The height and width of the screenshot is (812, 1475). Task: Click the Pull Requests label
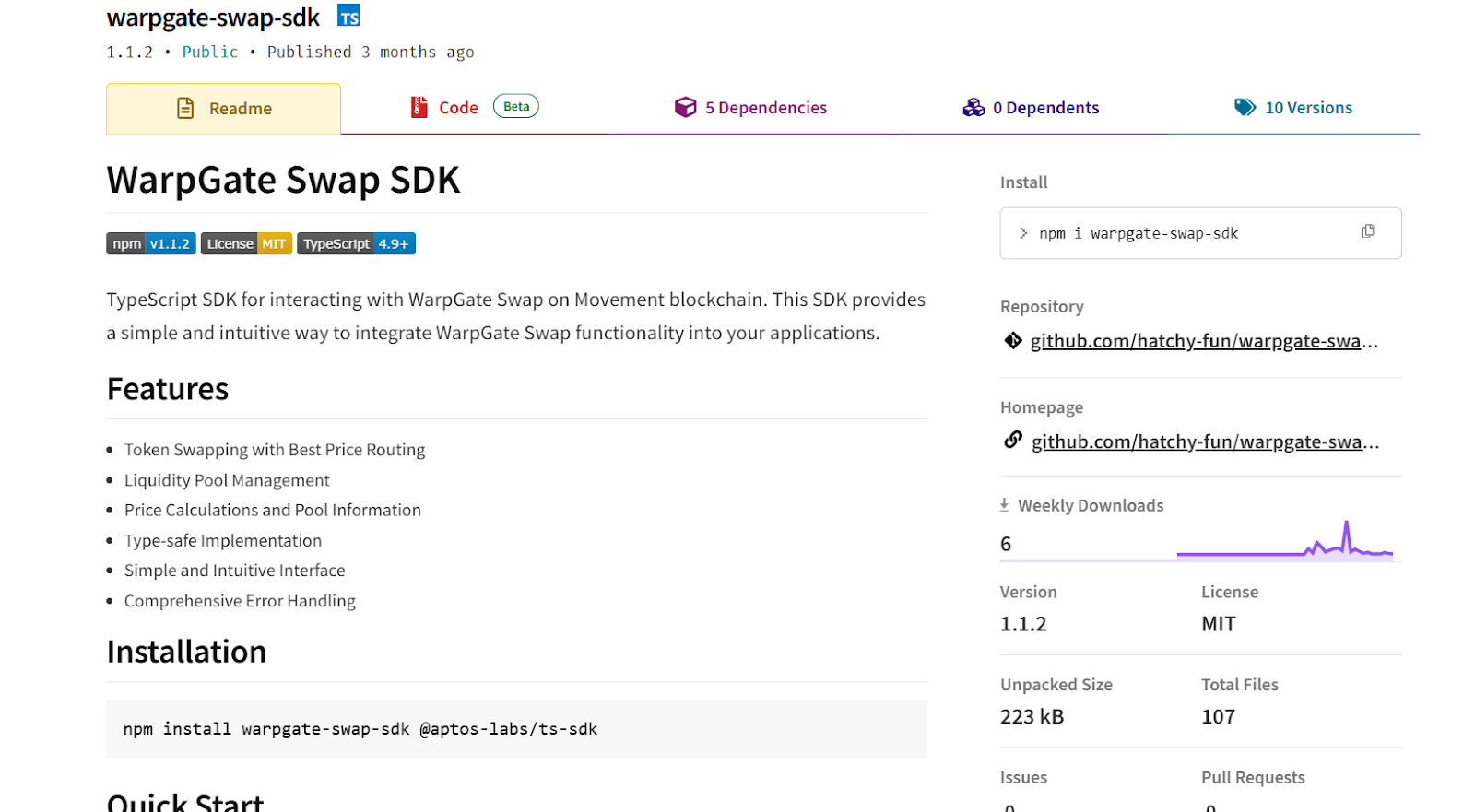pos(1253,777)
